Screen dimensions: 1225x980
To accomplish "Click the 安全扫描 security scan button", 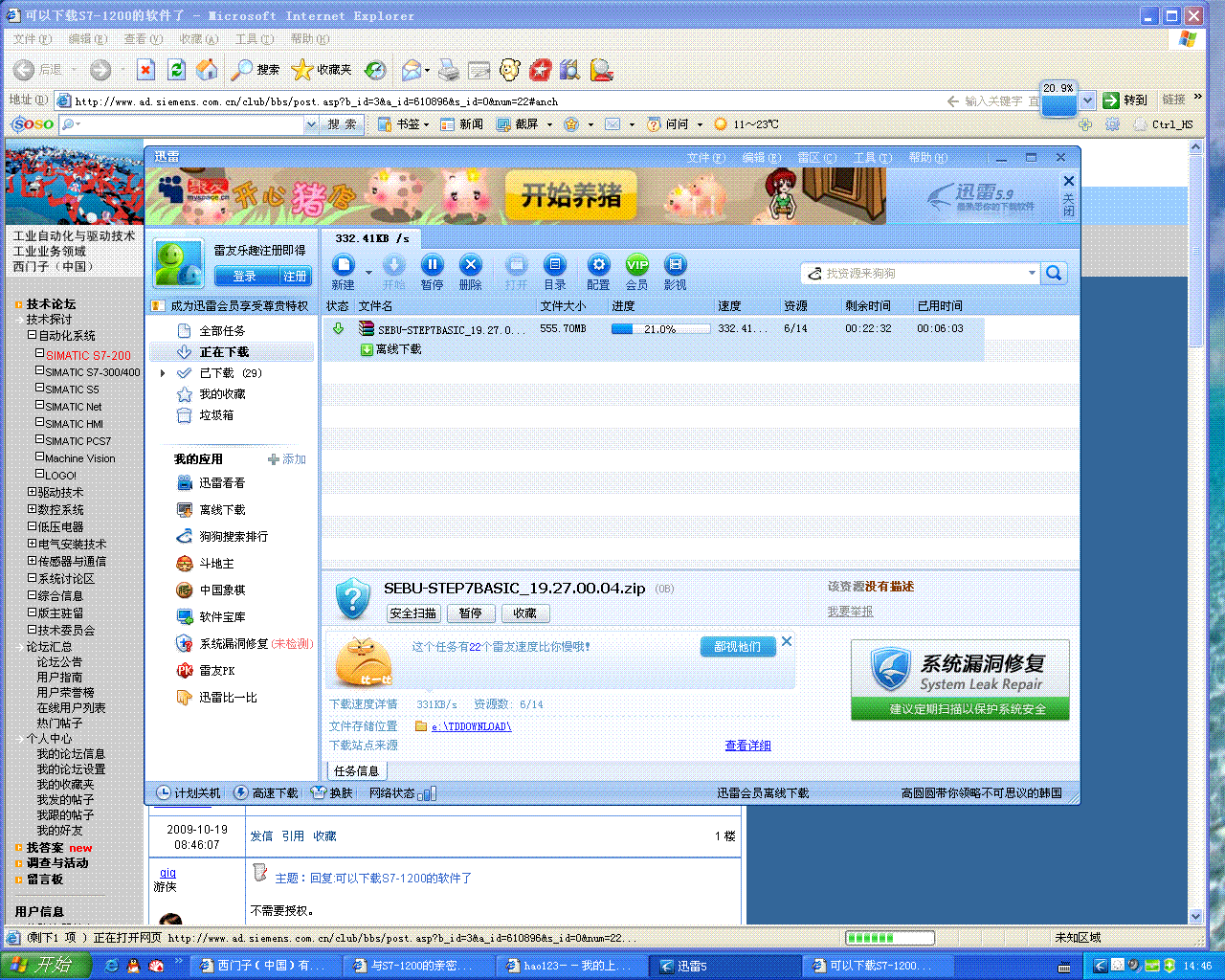I will click(413, 613).
